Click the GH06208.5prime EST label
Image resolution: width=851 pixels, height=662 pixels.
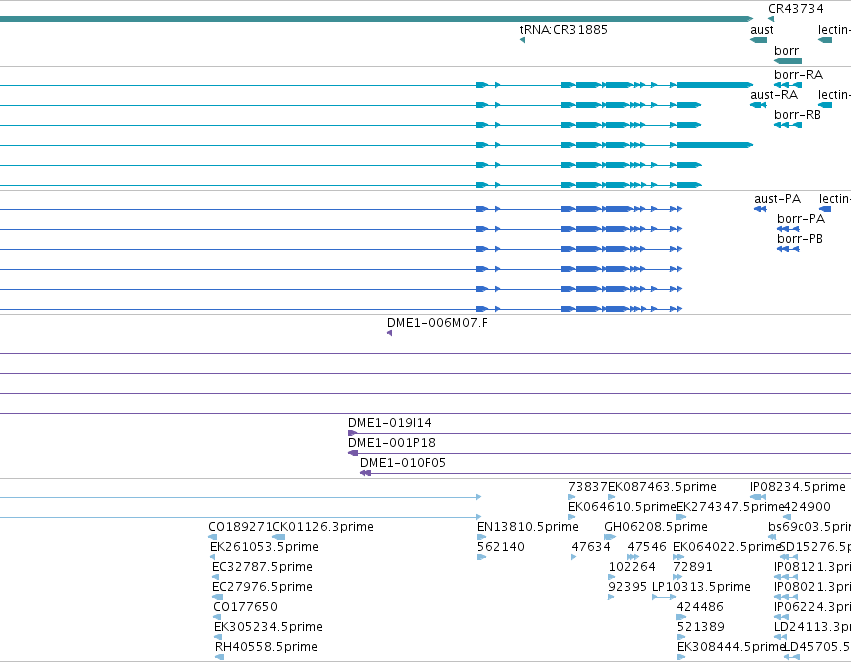pyautogui.click(x=656, y=527)
